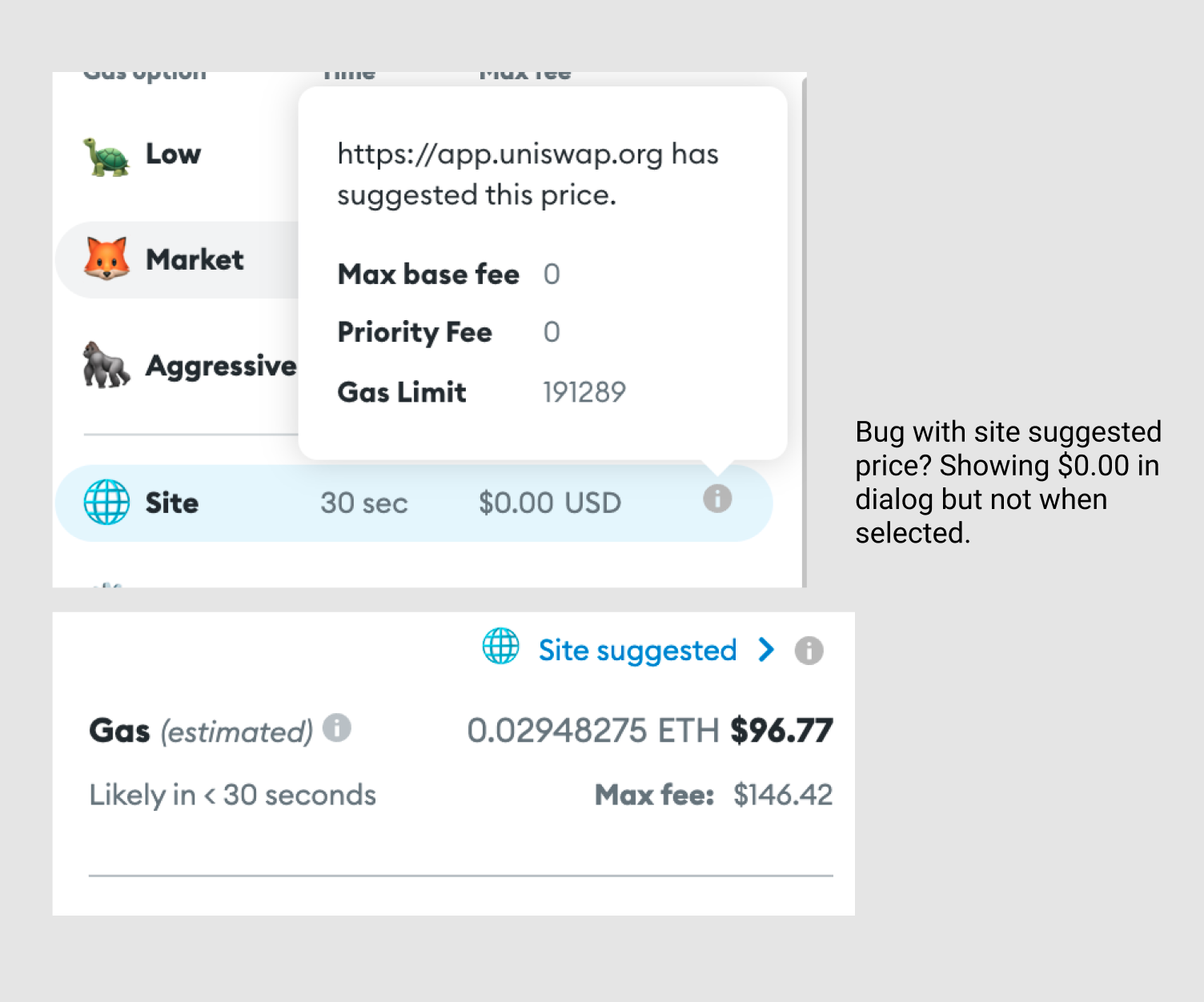This screenshot has width=1204, height=1002.
Task: Select the Low gas option
Action: click(x=172, y=155)
